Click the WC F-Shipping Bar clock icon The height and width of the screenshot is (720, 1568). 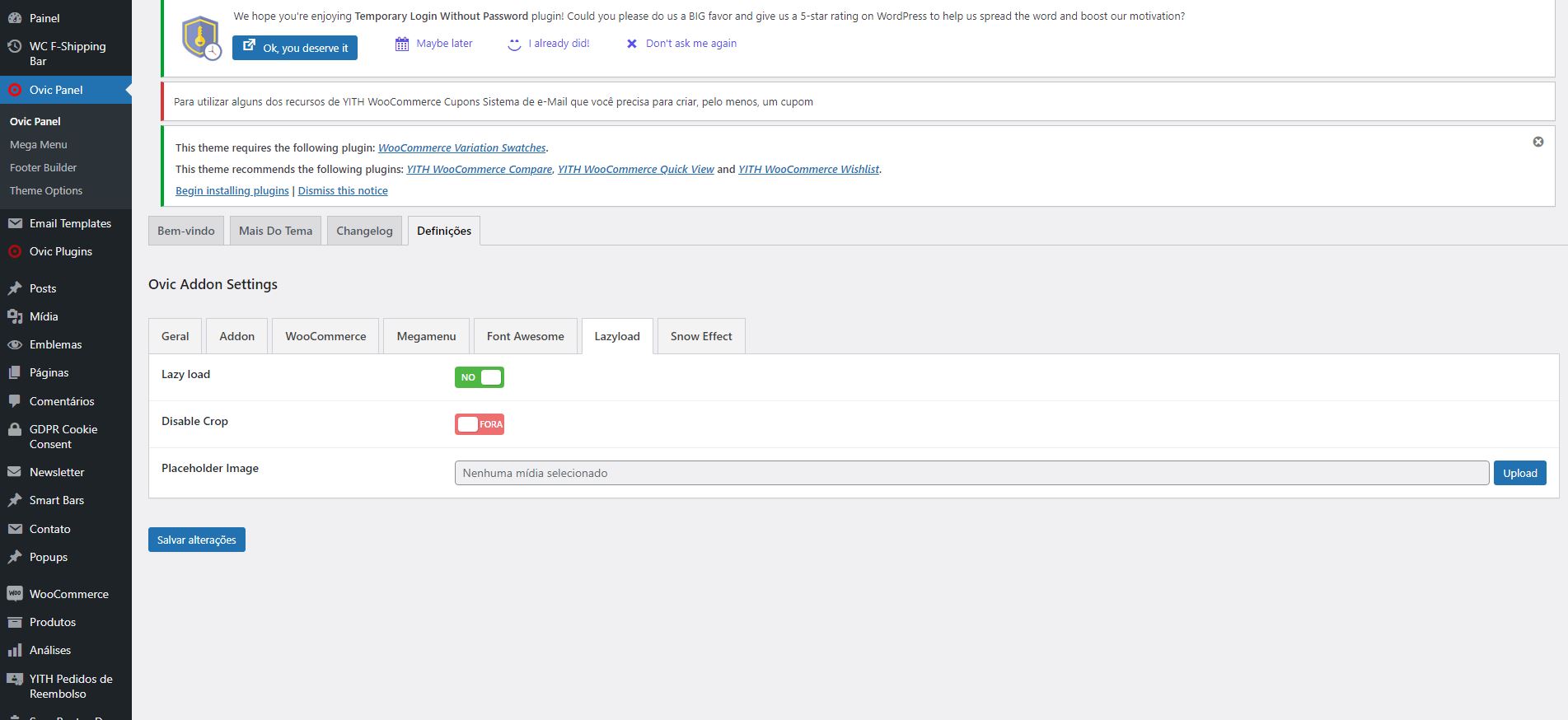[14, 47]
